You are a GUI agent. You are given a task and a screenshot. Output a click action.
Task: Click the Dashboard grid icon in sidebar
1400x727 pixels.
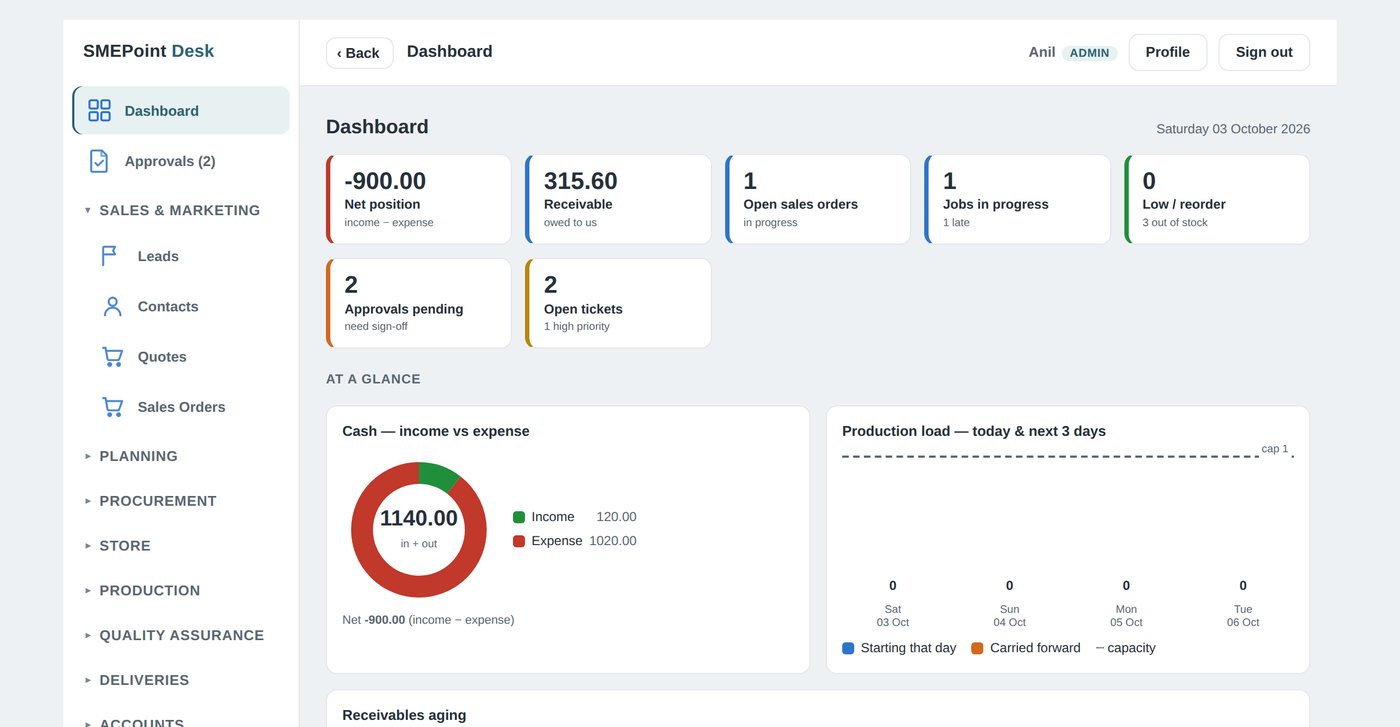[x=99, y=110]
